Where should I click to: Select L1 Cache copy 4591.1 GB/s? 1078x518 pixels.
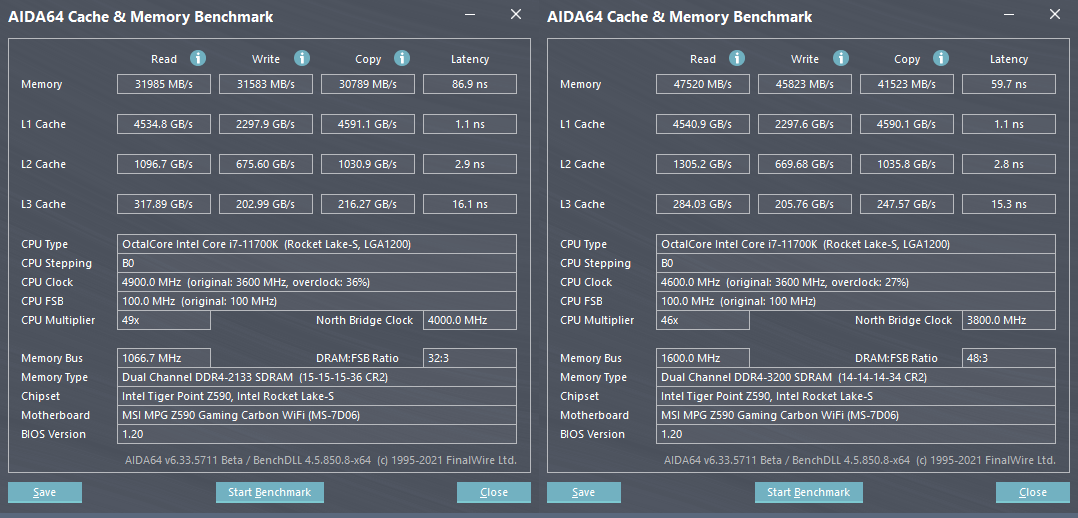click(368, 124)
